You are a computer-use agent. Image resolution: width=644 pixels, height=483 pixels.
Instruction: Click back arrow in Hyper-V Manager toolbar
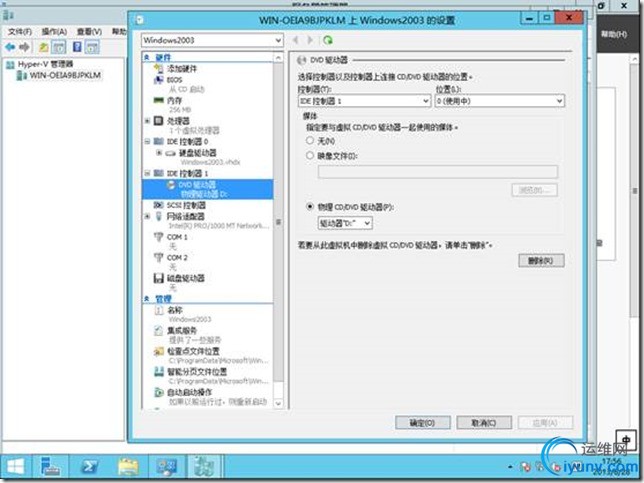pos(10,47)
